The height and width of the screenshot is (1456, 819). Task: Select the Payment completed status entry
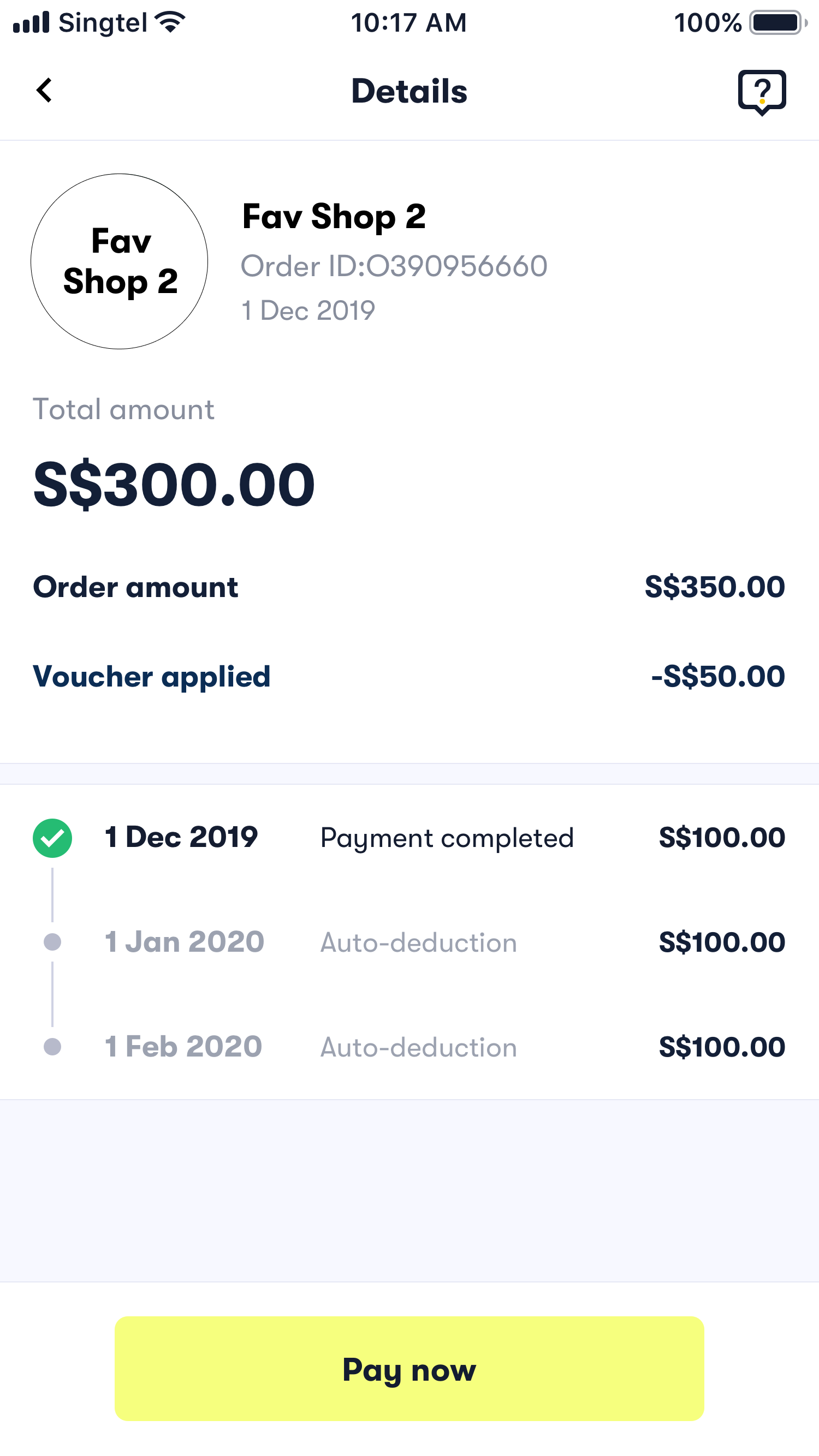pyautogui.click(x=447, y=838)
